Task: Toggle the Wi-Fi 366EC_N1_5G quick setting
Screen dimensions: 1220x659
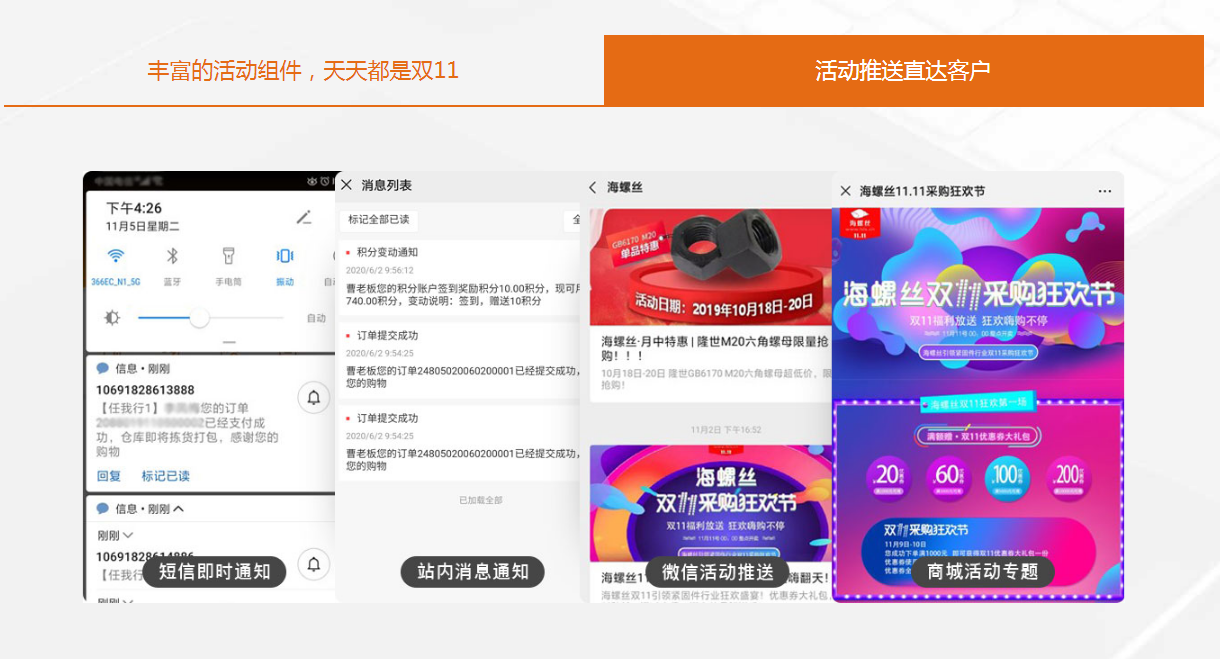Action: click(x=116, y=256)
